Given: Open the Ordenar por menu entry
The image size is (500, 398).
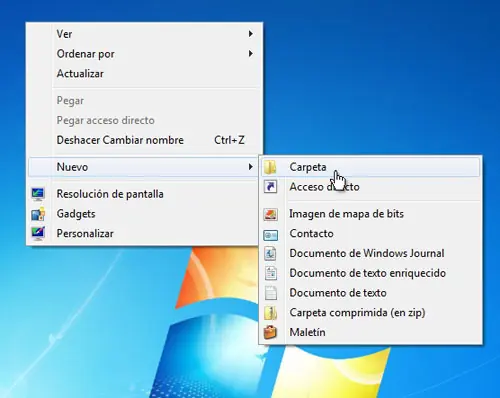Looking at the screenshot, I should tap(144, 54).
